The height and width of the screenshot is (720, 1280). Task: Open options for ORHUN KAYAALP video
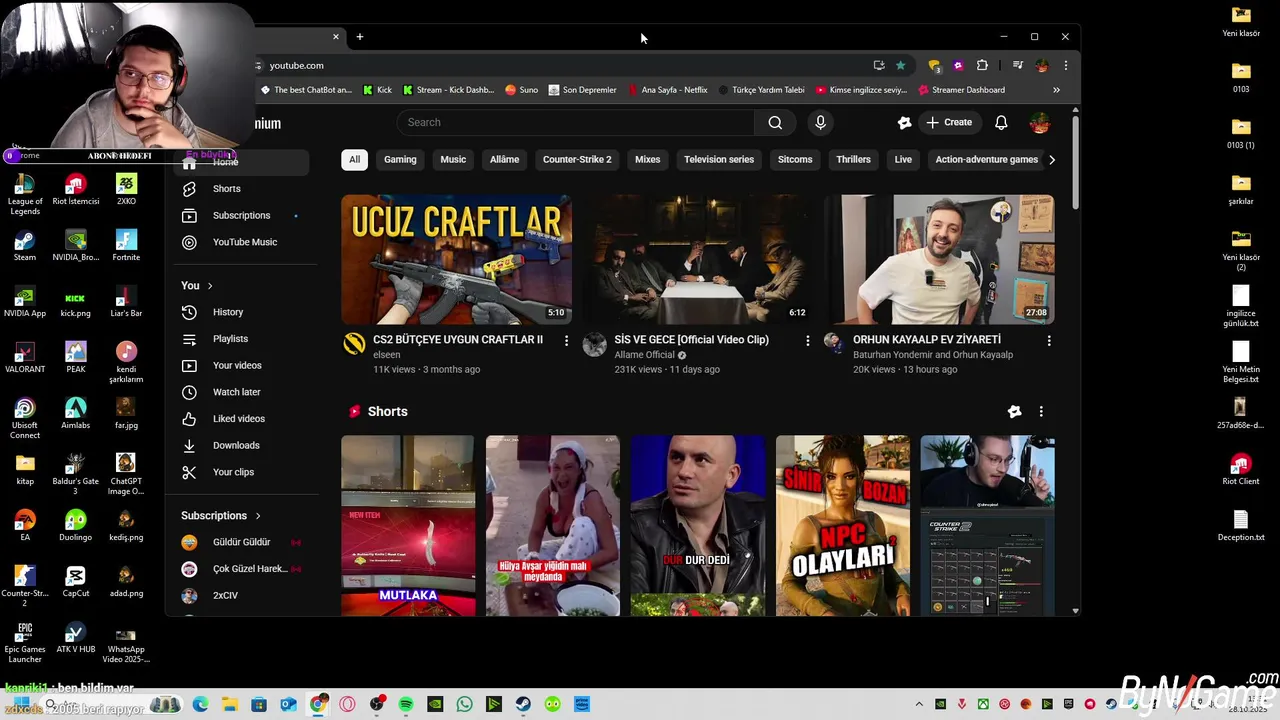[1049, 341]
